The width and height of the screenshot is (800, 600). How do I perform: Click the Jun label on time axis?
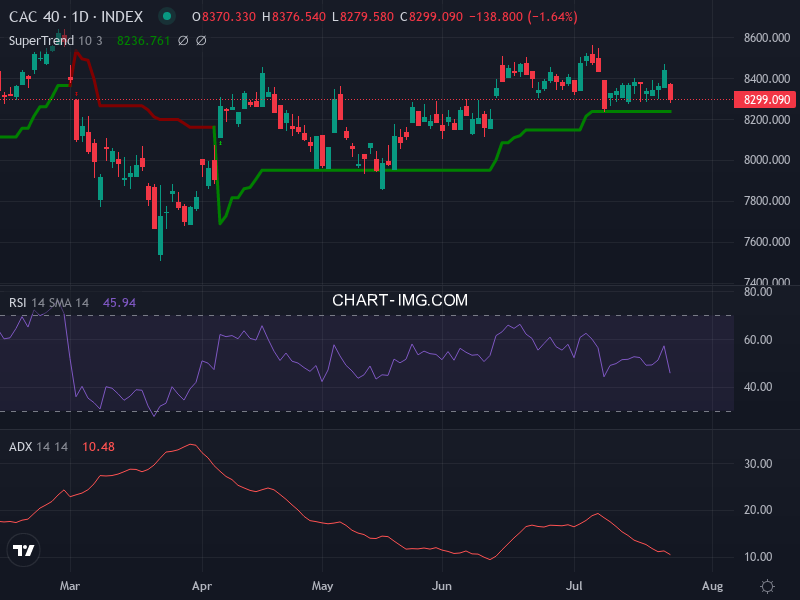tap(442, 586)
